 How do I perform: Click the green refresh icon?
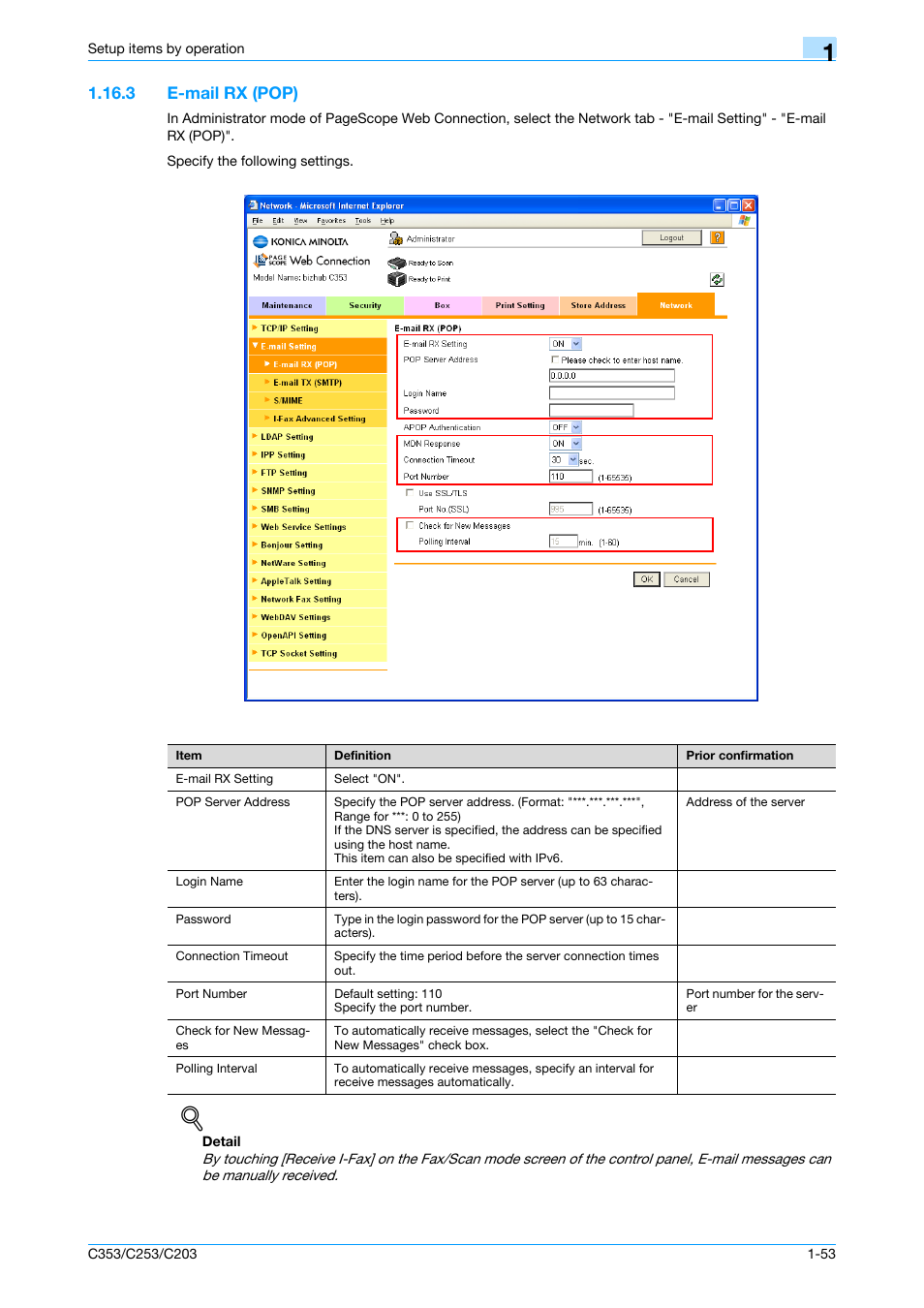click(x=717, y=279)
